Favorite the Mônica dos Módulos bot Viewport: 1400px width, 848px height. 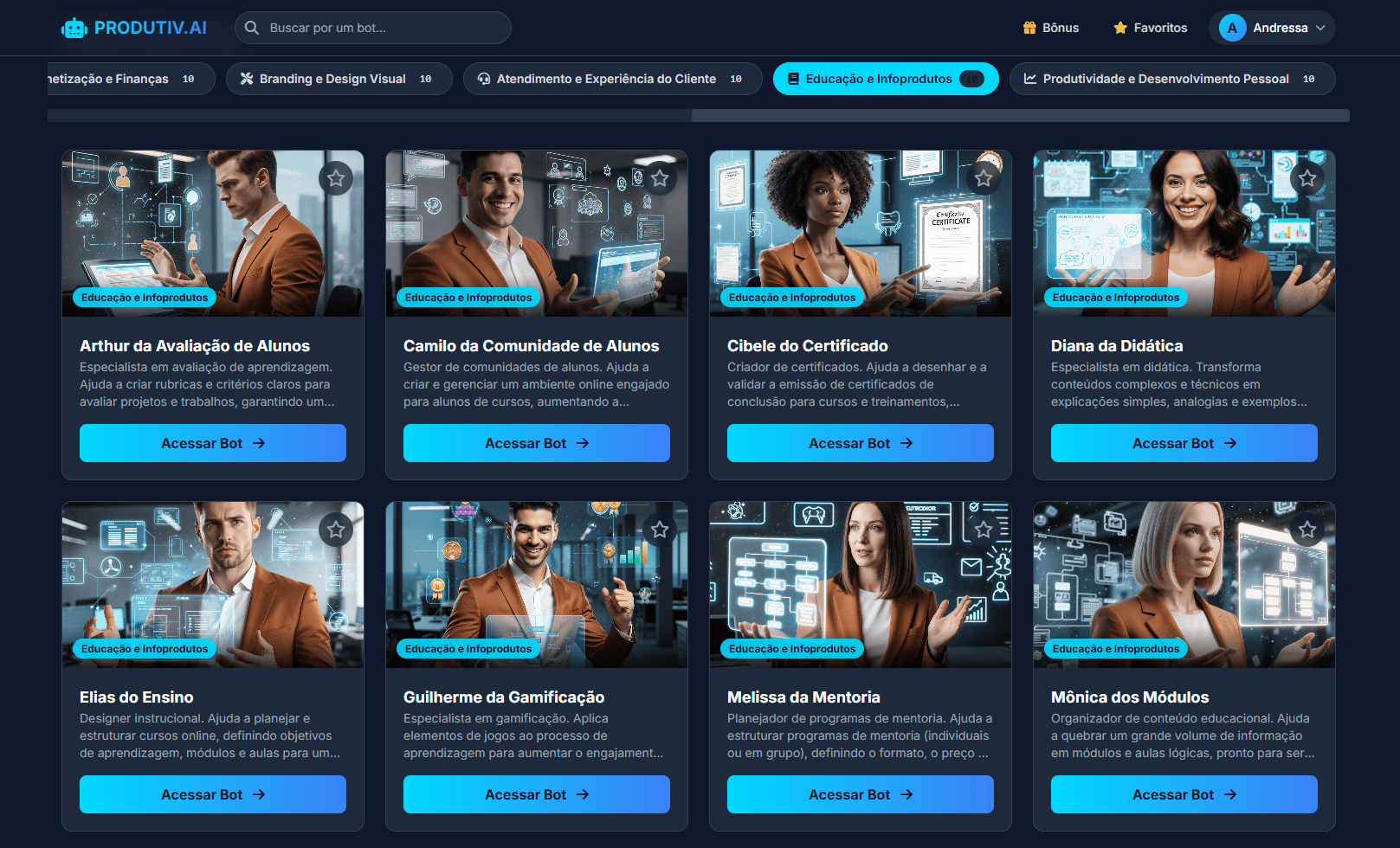1306,530
